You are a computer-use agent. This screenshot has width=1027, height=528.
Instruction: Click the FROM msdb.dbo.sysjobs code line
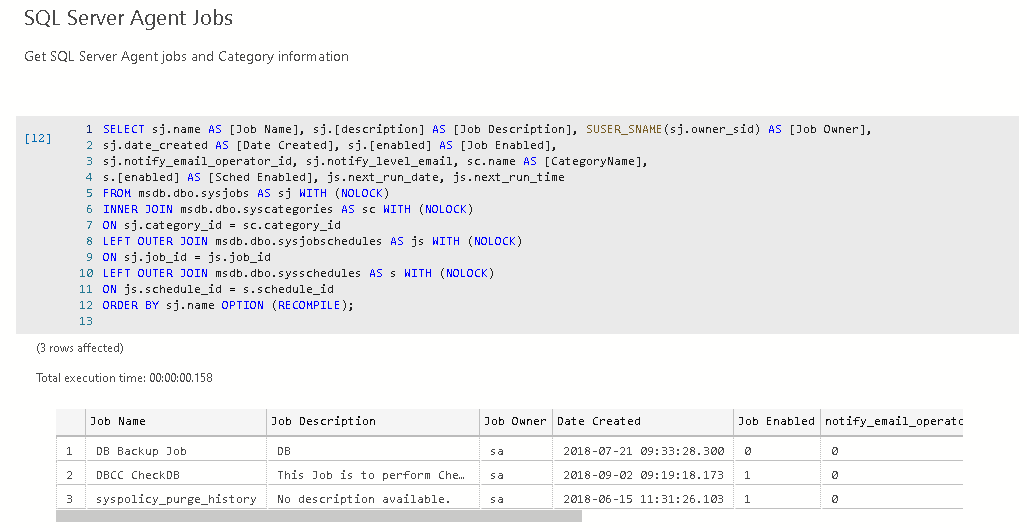tap(245, 193)
